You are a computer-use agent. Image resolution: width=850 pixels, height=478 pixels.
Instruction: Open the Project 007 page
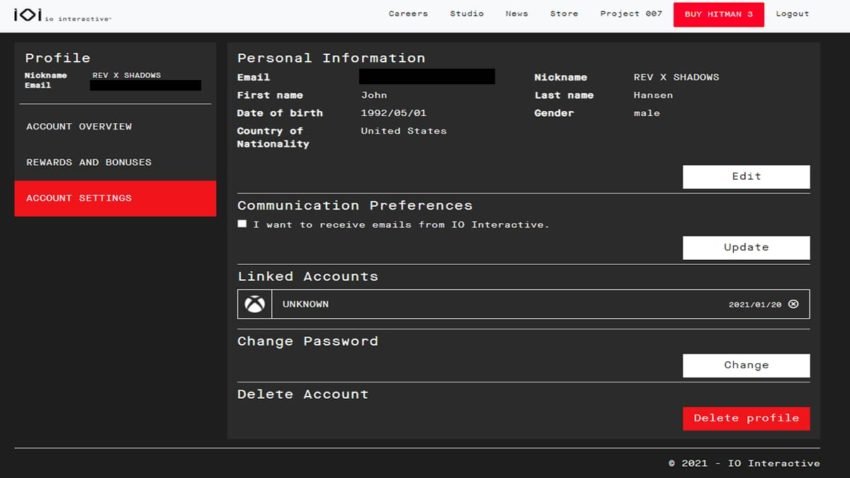click(631, 14)
